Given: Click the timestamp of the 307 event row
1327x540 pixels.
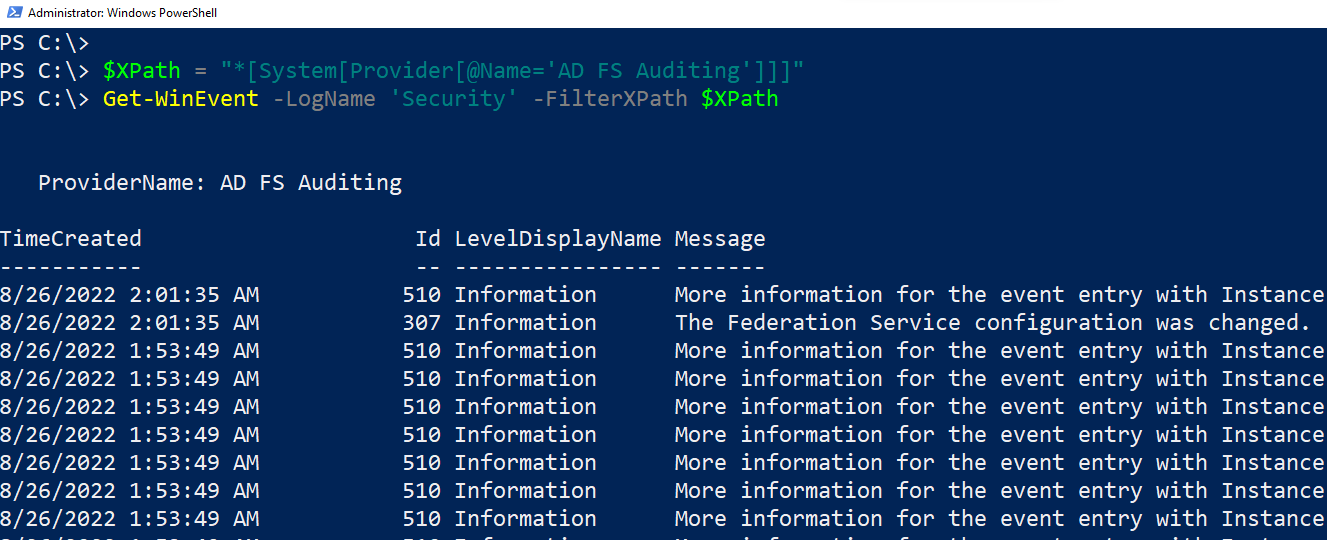Looking at the screenshot, I should [x=129, y=323].
